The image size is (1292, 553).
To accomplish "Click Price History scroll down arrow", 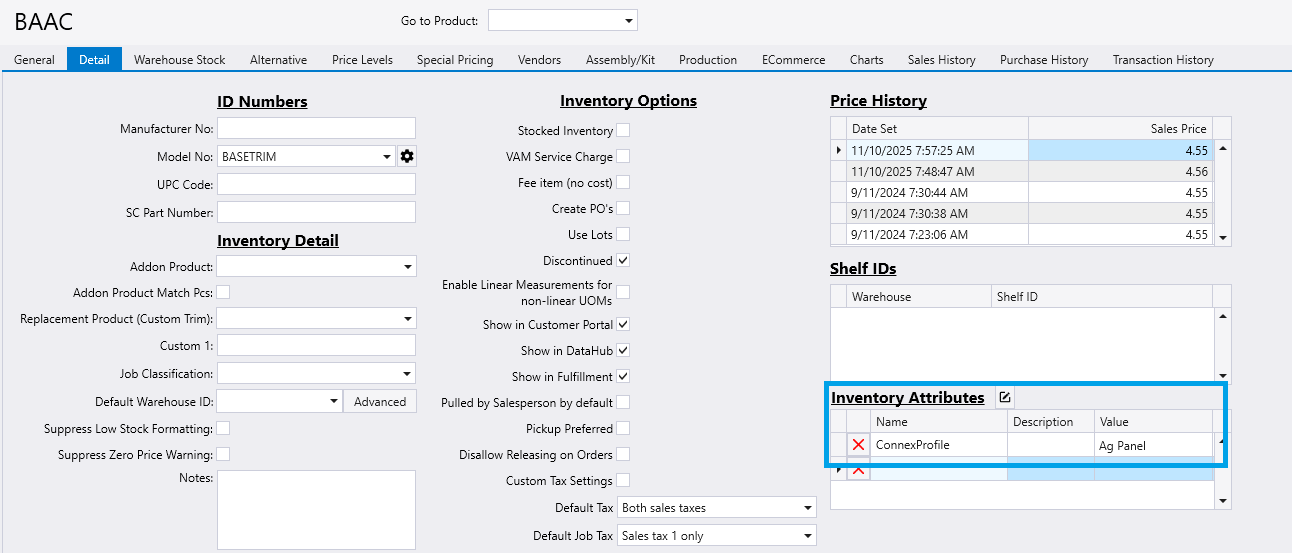I will [x=1222, y=237].
